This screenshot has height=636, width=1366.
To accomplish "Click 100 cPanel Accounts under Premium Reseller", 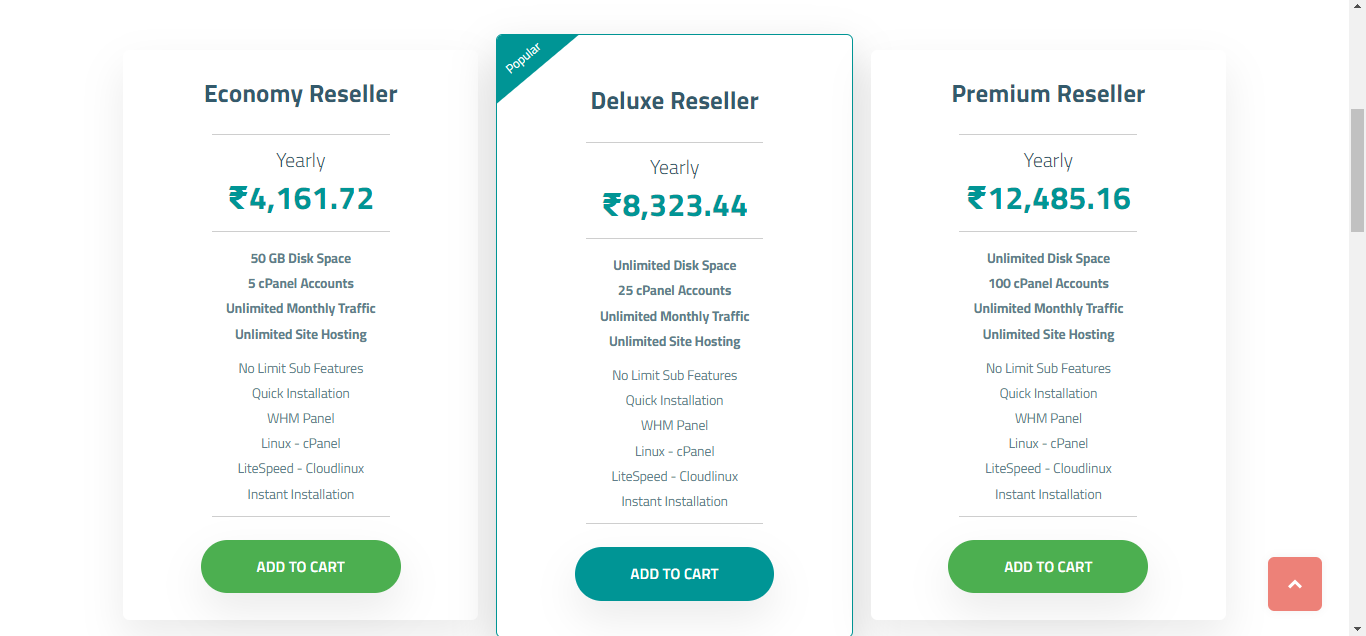I will pyautogui.click(x=1047, y=283).
